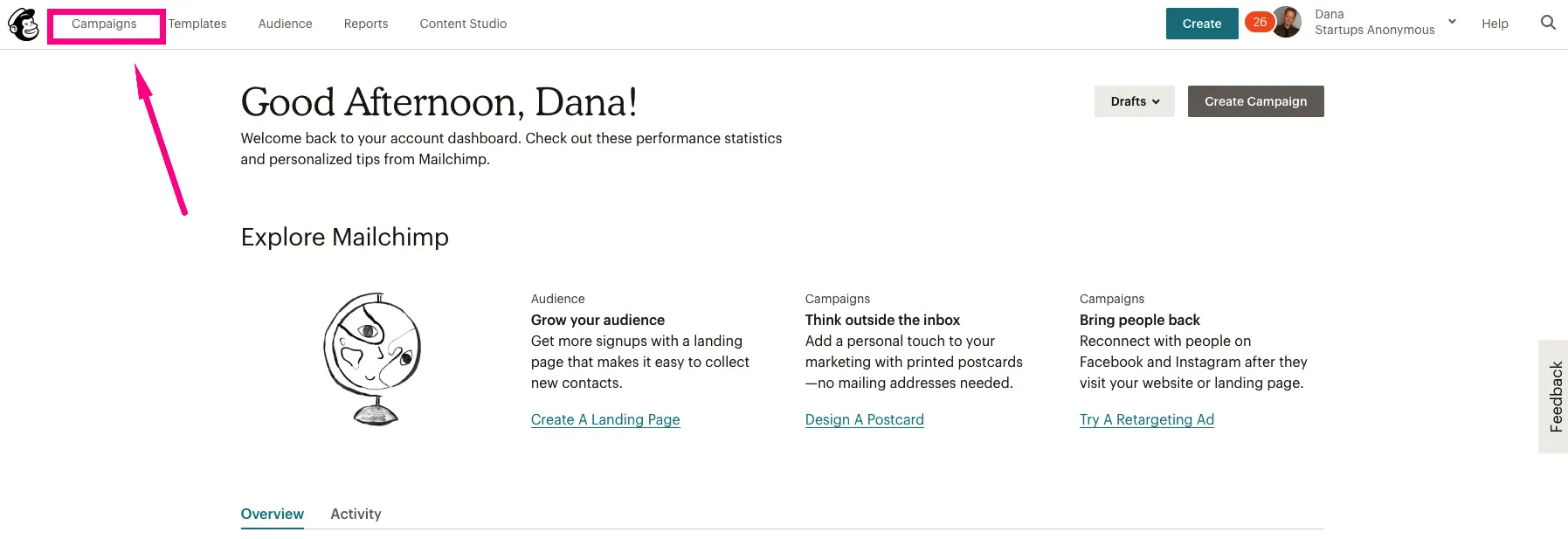This screenshot has width=1568, height=539.
Task: Navigate to Reports
Action: pyautogui.click(x=366, y=24)
